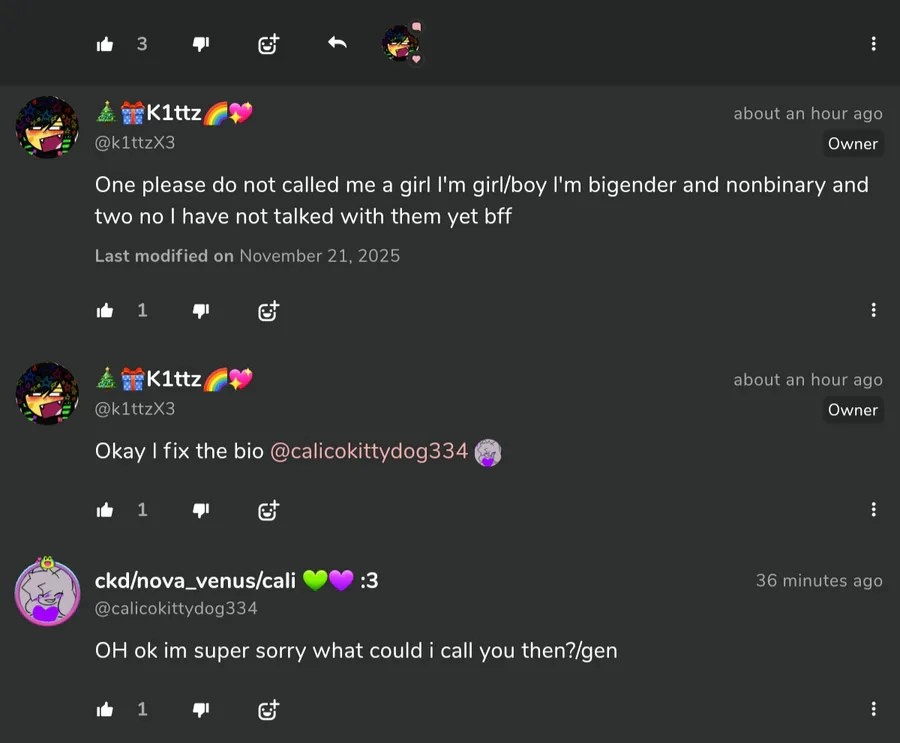Click the reply arrow on the top comment
Viewport: 900px width, 743px height.
[x=337, y=43]
